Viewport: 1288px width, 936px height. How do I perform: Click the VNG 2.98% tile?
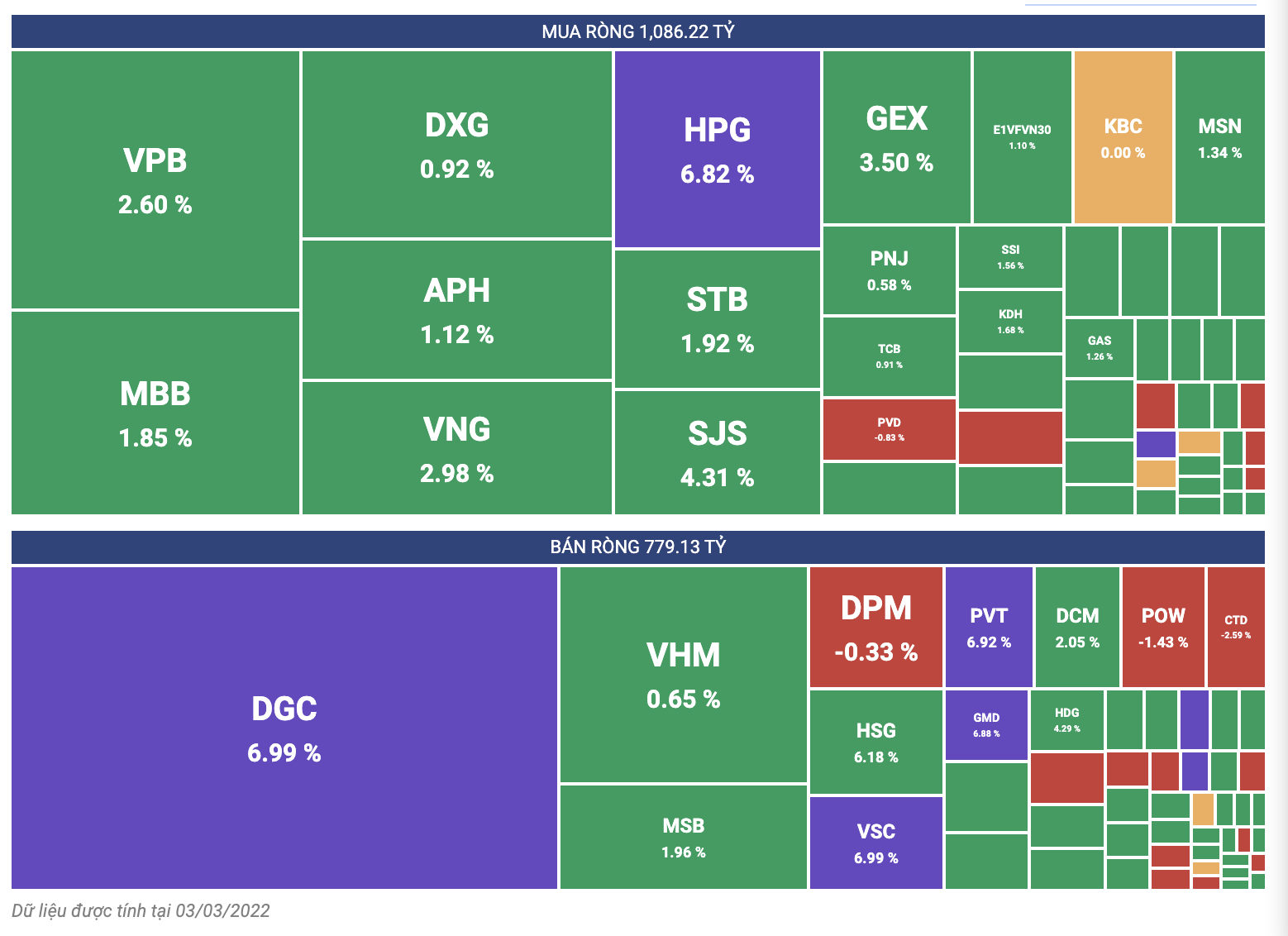tap(456, 448)
